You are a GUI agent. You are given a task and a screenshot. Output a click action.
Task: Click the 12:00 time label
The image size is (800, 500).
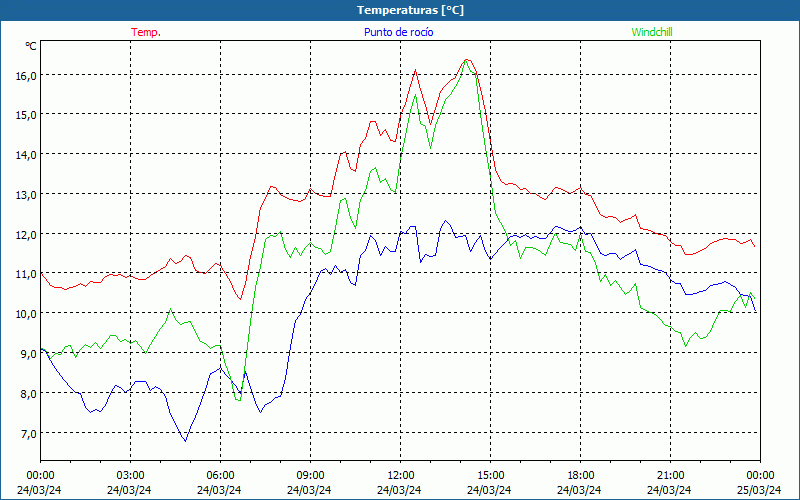coord(401,476)
